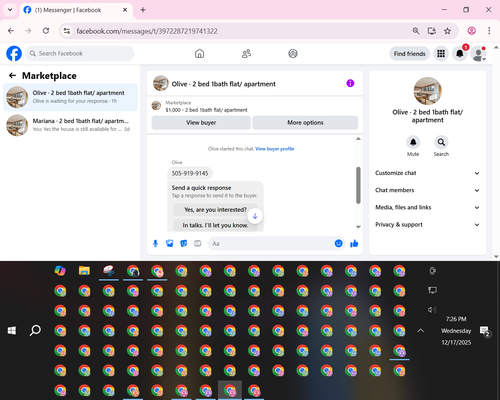Open the Friends icon in the top navigation
The image size is (500, 400).
coord(246,53)
